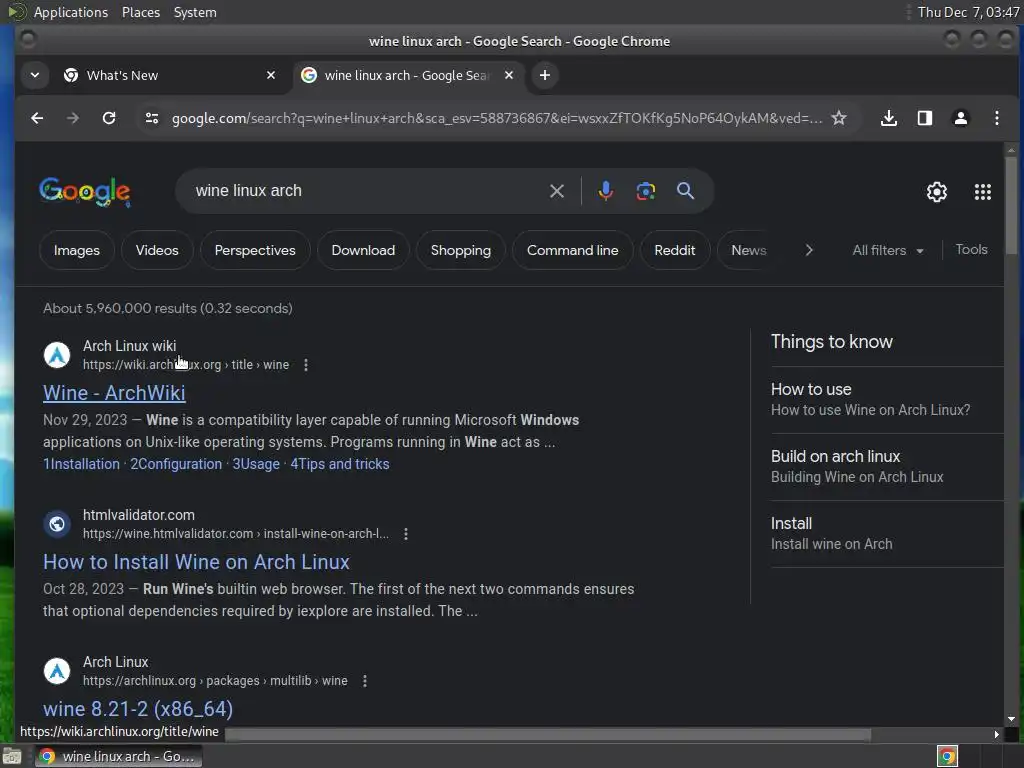Image resolution: width=1024 pixels, height=768 pixels.
Task: Open the Wine - ArchWiki result
Action: pyautogui.click(x=114, y=393)
